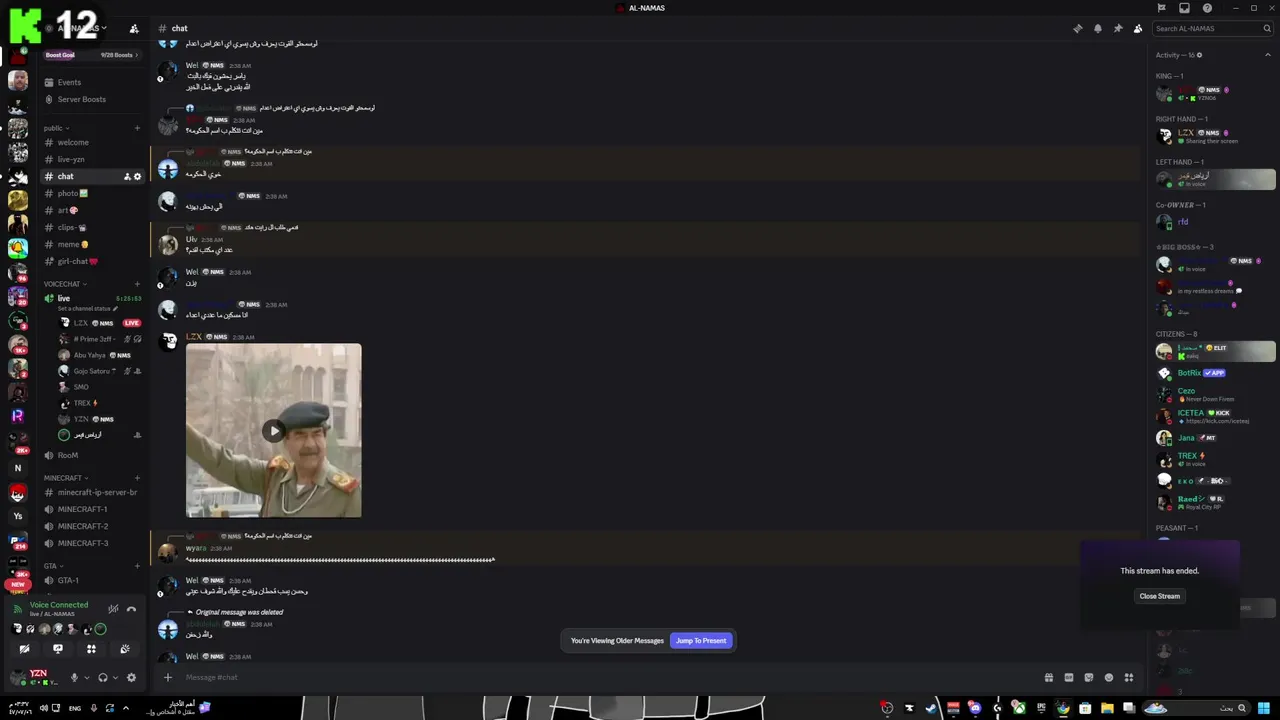Open apps launcher in message bar

pyautogui.click(x=1129, y=677)
